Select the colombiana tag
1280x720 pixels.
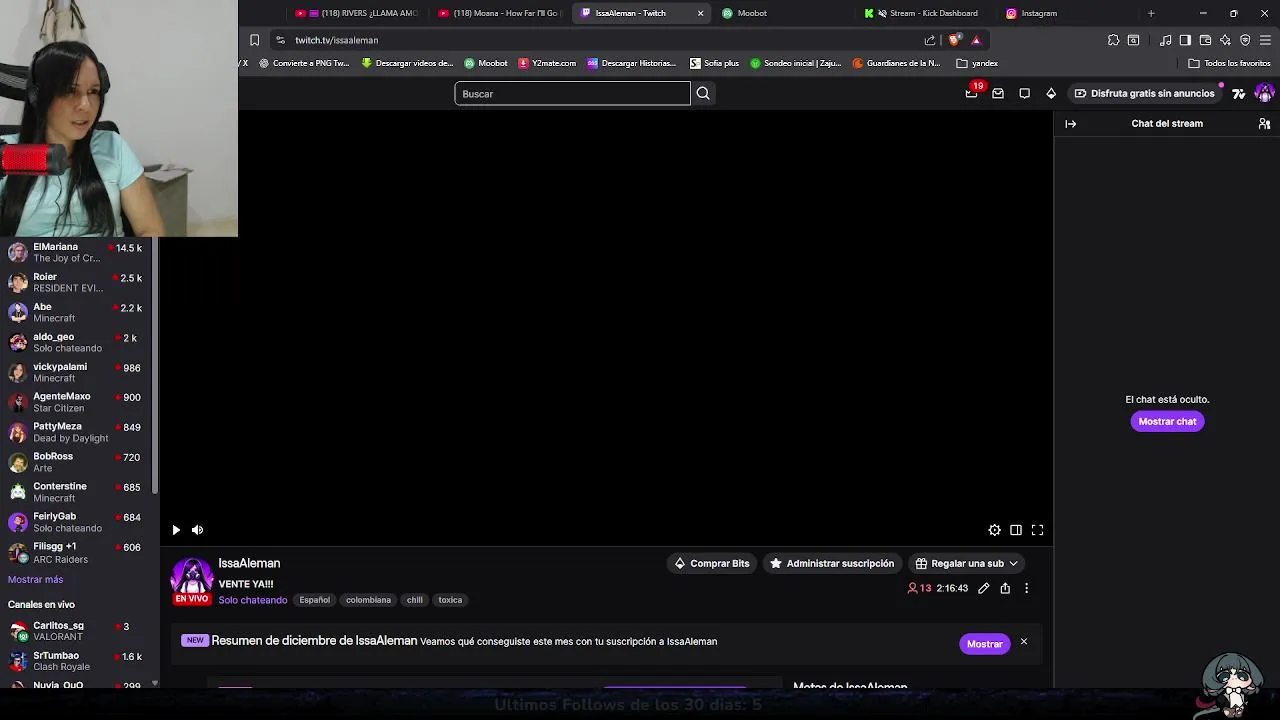pos(368,600)
